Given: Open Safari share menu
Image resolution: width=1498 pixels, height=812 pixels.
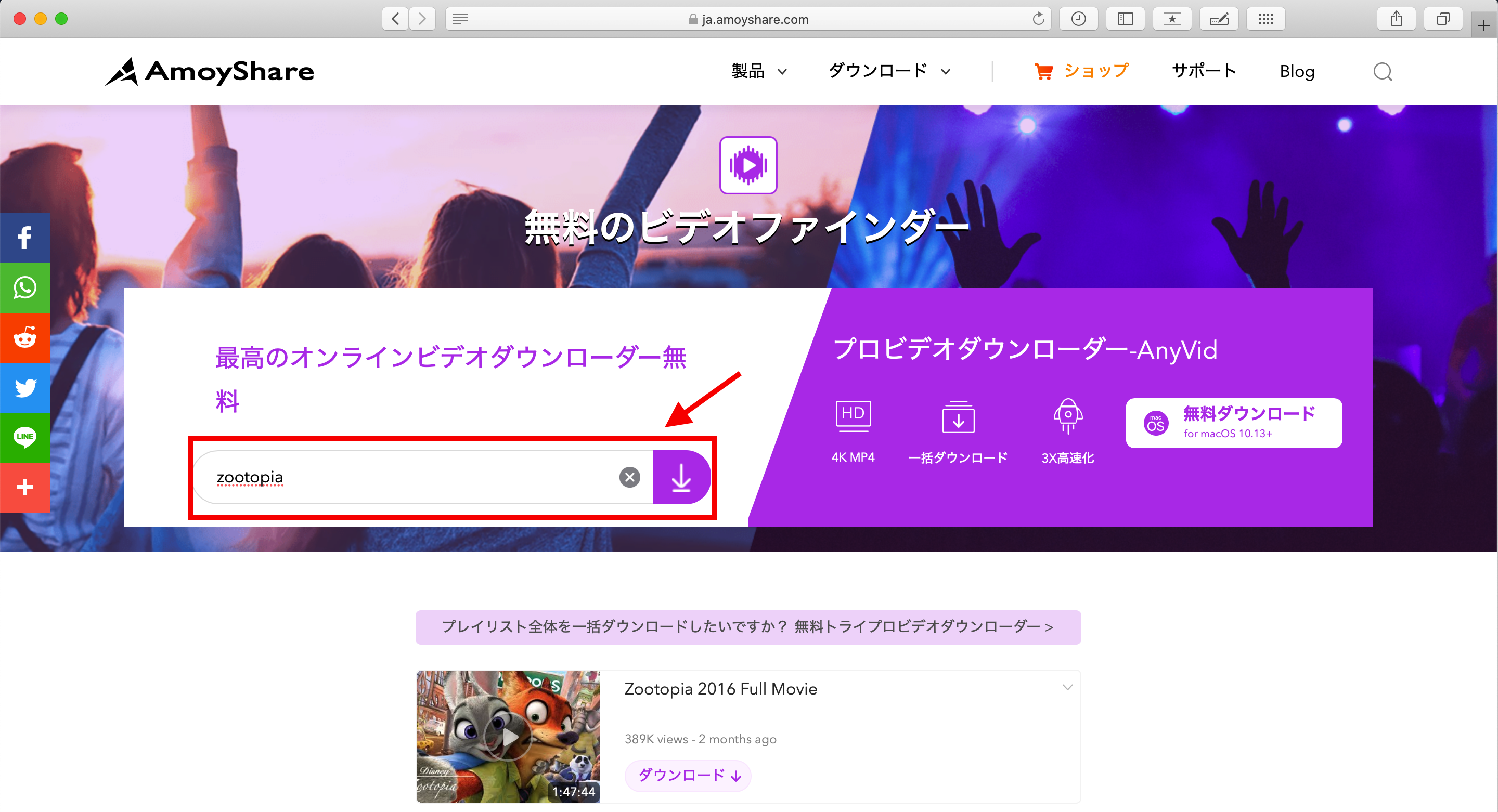Looking at the screenshot, I should (1396, 19).
